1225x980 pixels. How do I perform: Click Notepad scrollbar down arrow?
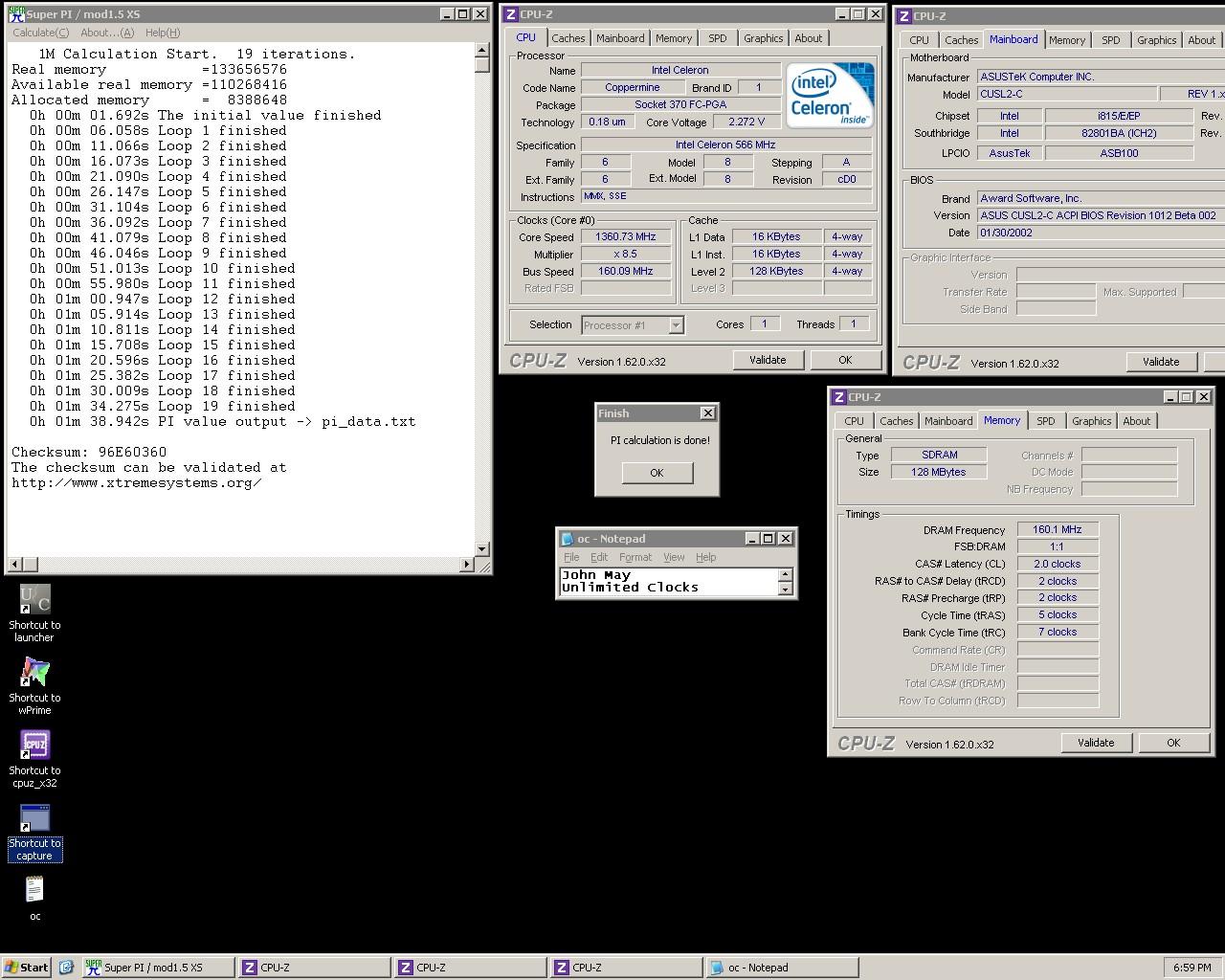coord(785,590)
